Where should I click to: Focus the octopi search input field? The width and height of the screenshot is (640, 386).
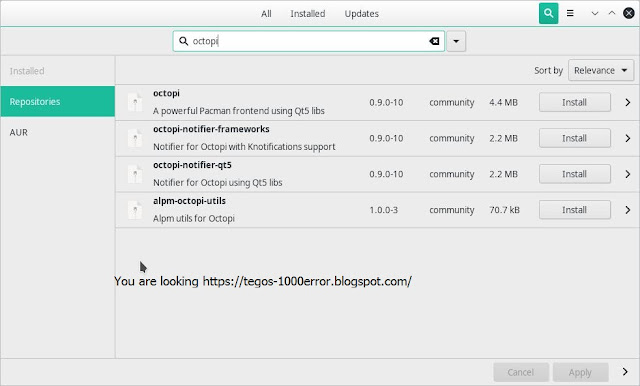[309, 41]
